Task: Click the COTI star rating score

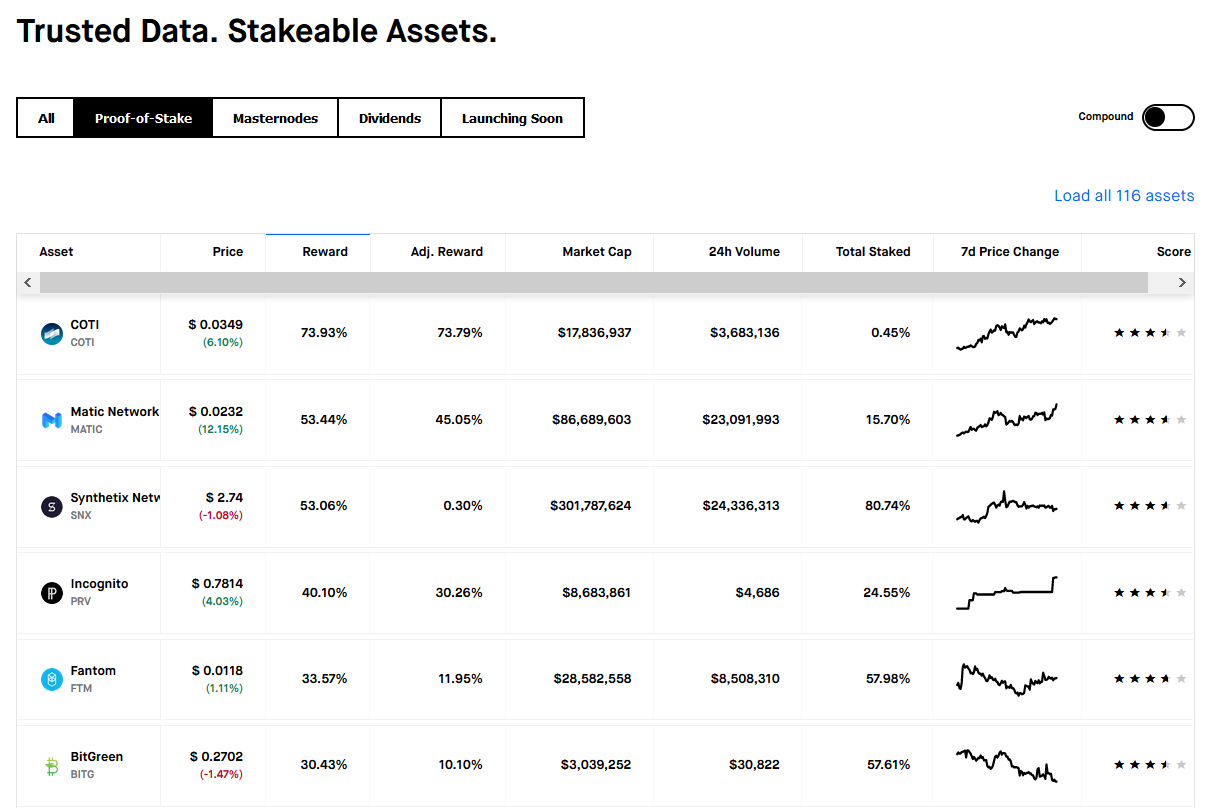Action: point(1150,333)
